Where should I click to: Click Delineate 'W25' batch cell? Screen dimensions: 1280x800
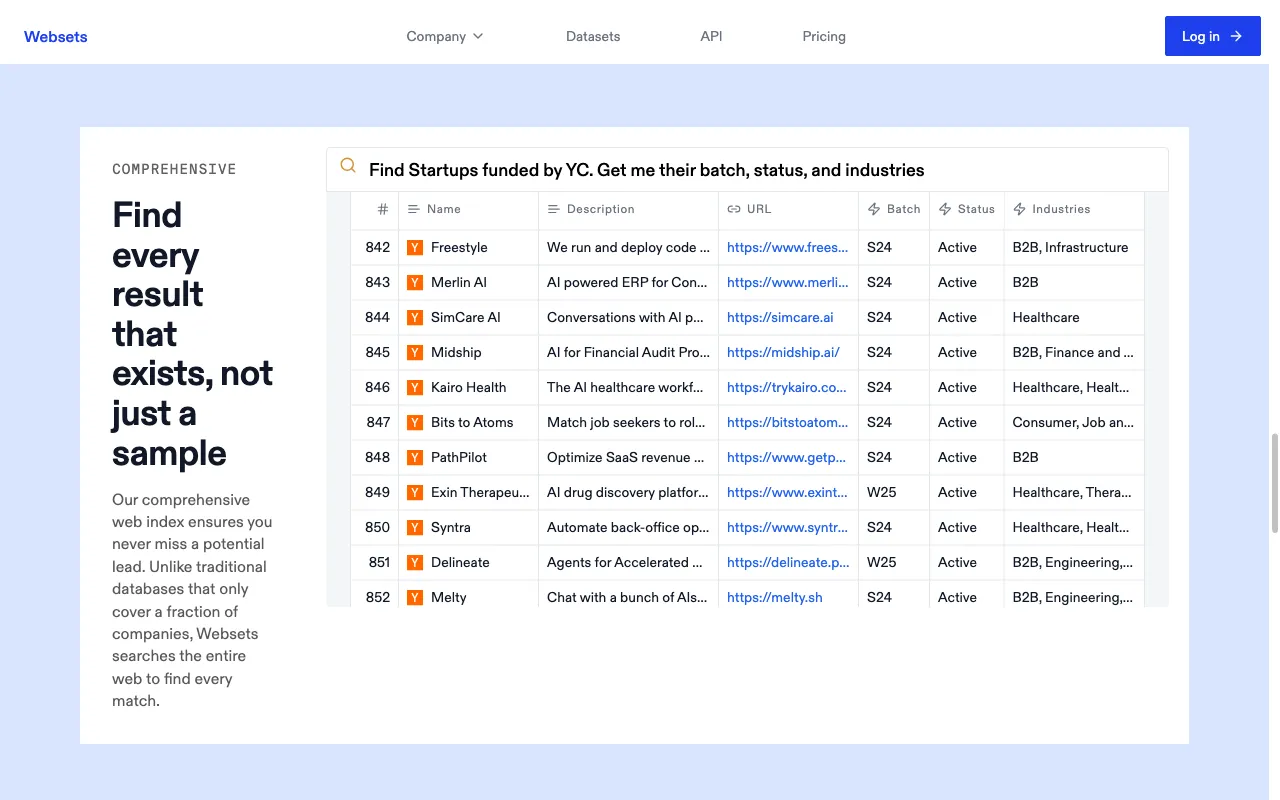point(894,562)
